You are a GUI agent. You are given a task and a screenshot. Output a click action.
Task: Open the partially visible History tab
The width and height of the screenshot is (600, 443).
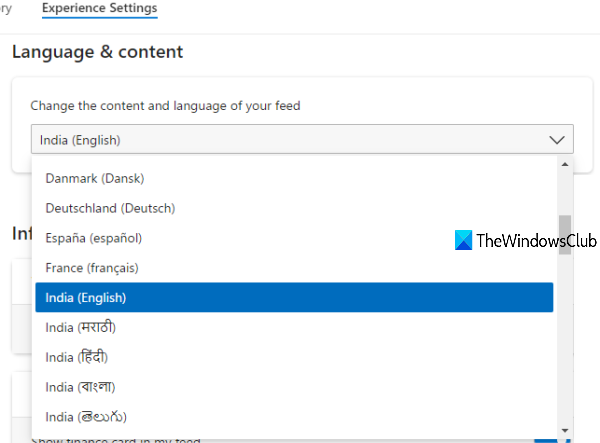tap(6, 9)
